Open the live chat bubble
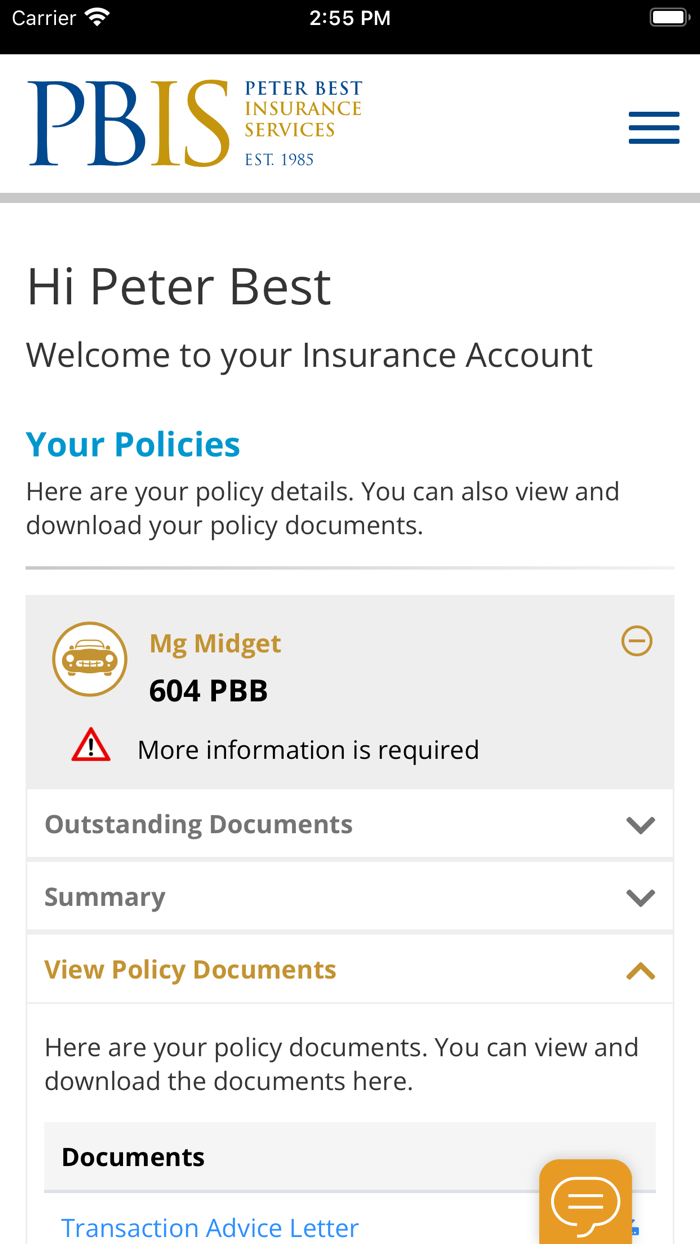The image size is (700, 1244). pyautogui.click(x=587, y=1203)
